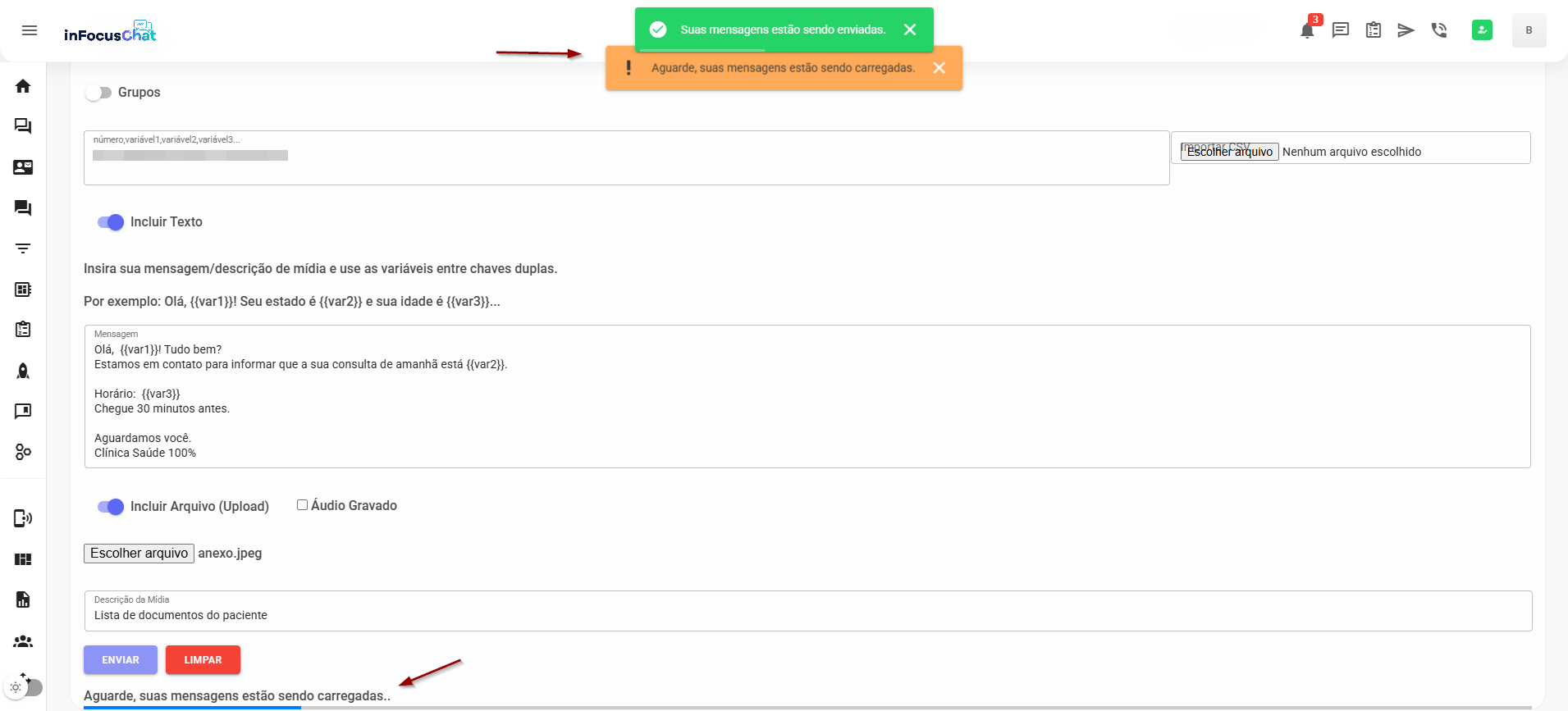The width and height of the screenshot is (1568, 711).
Task: Turn off Incluir Arquivo (Upload) switch
Action: point(111,507)
